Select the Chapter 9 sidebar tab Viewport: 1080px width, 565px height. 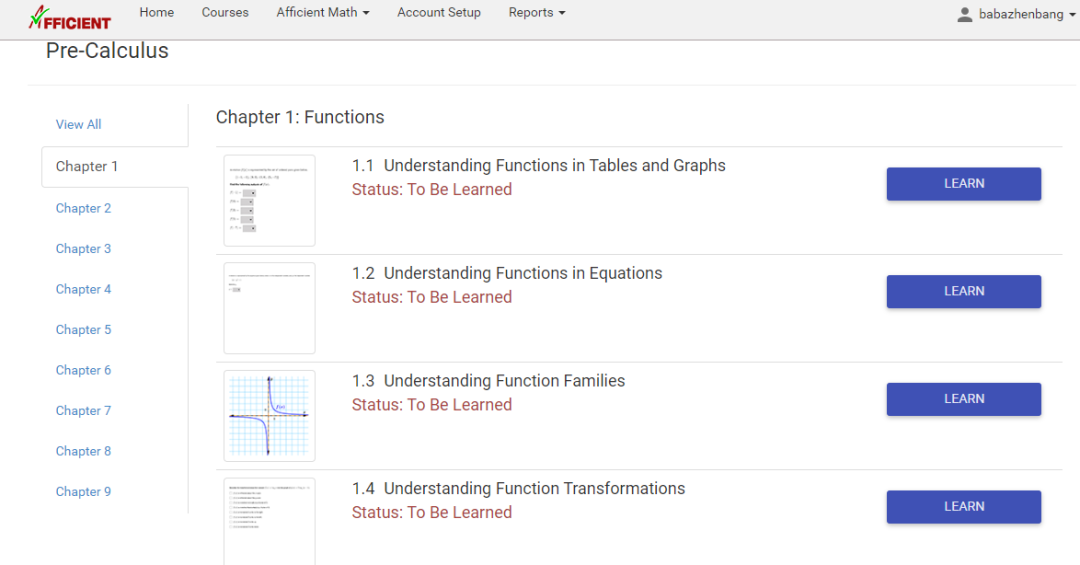[x=83, y=491]
